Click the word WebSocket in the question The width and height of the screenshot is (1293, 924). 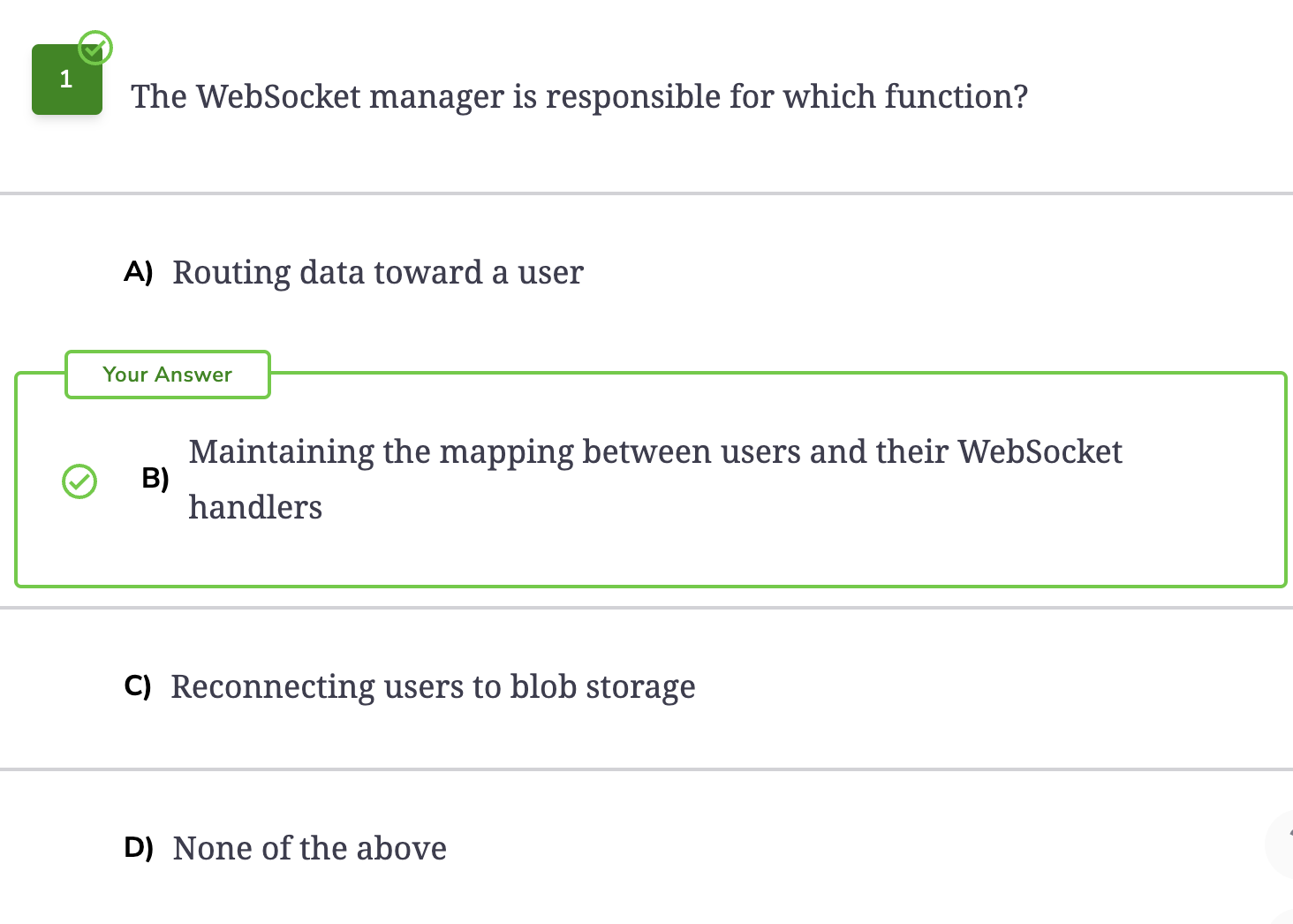[x=279, y=96]
